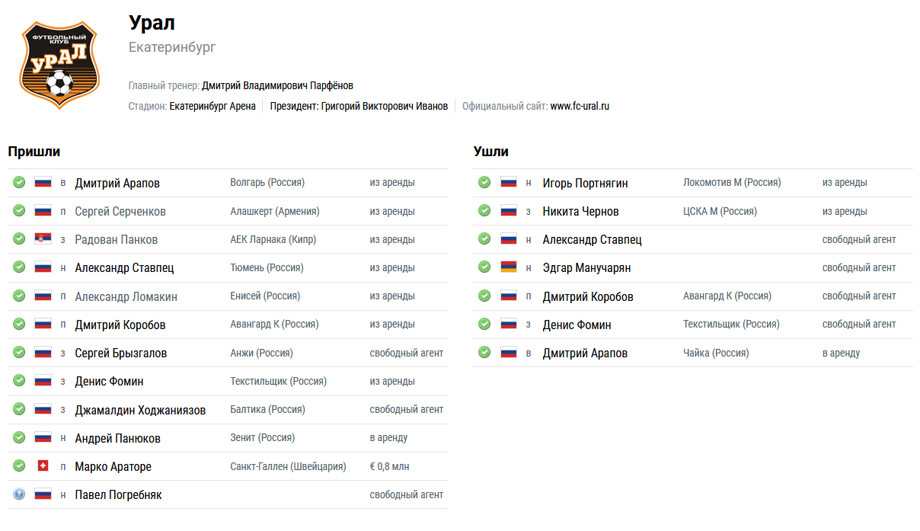Click the Пришли section heading
Image resolution: width=920 pixels, height=531 pixels.
click(x=34, y=151)
